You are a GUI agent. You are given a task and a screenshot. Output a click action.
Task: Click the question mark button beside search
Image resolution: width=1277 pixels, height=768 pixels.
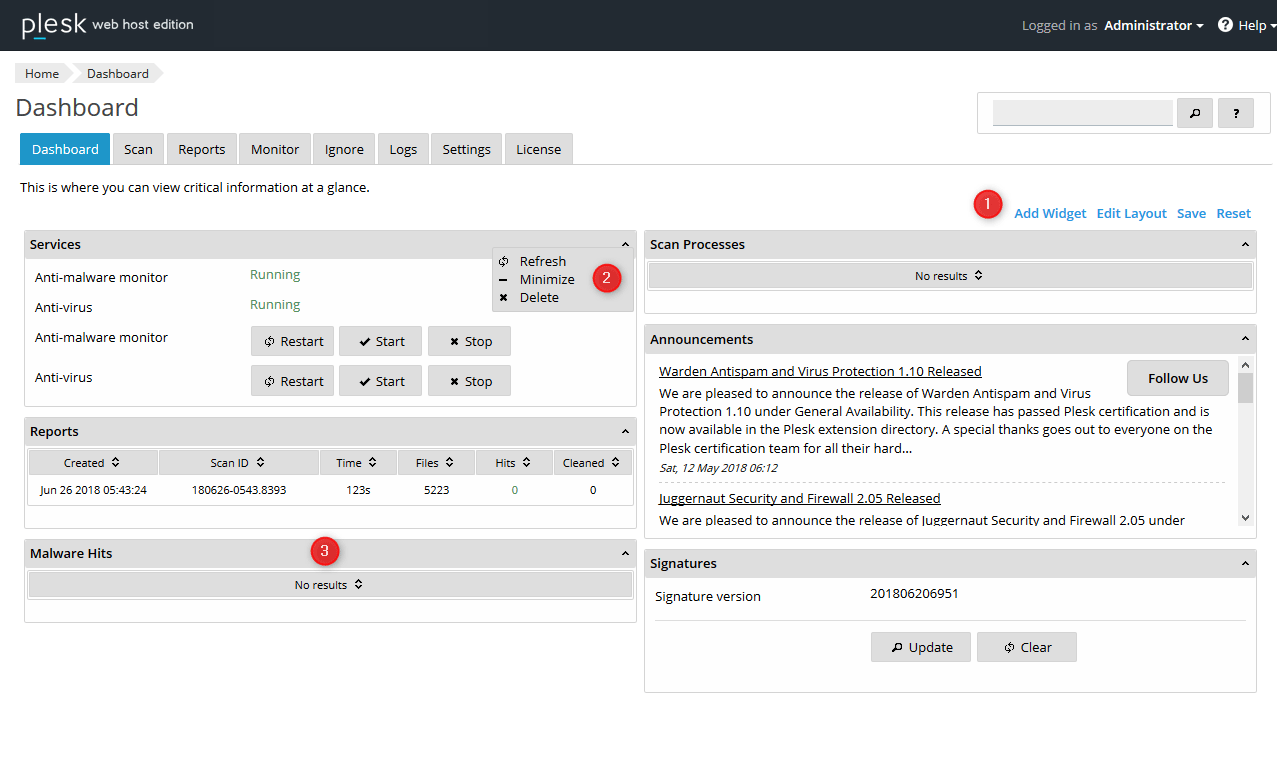click(1236, 113)
